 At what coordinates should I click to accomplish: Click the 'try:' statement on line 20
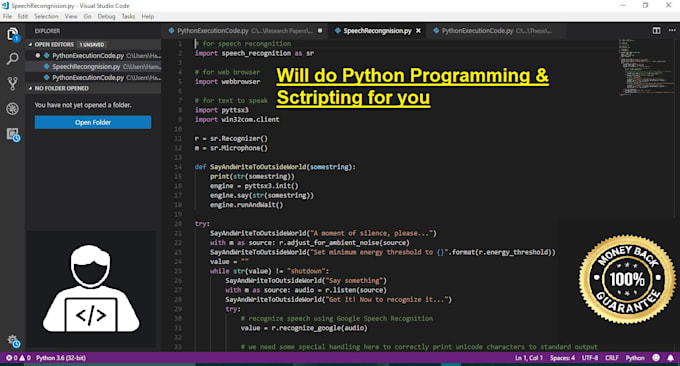[x=202, y=224]
